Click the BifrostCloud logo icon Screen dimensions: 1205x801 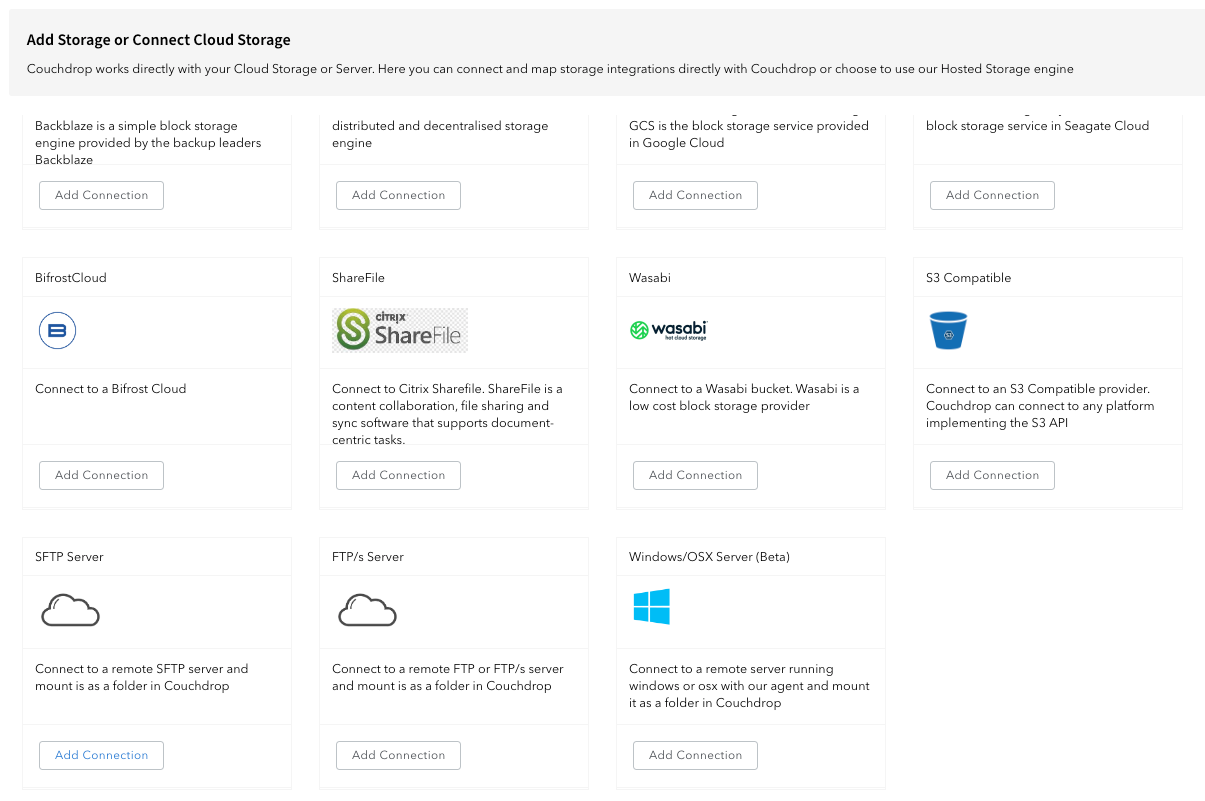click(57, 330)
